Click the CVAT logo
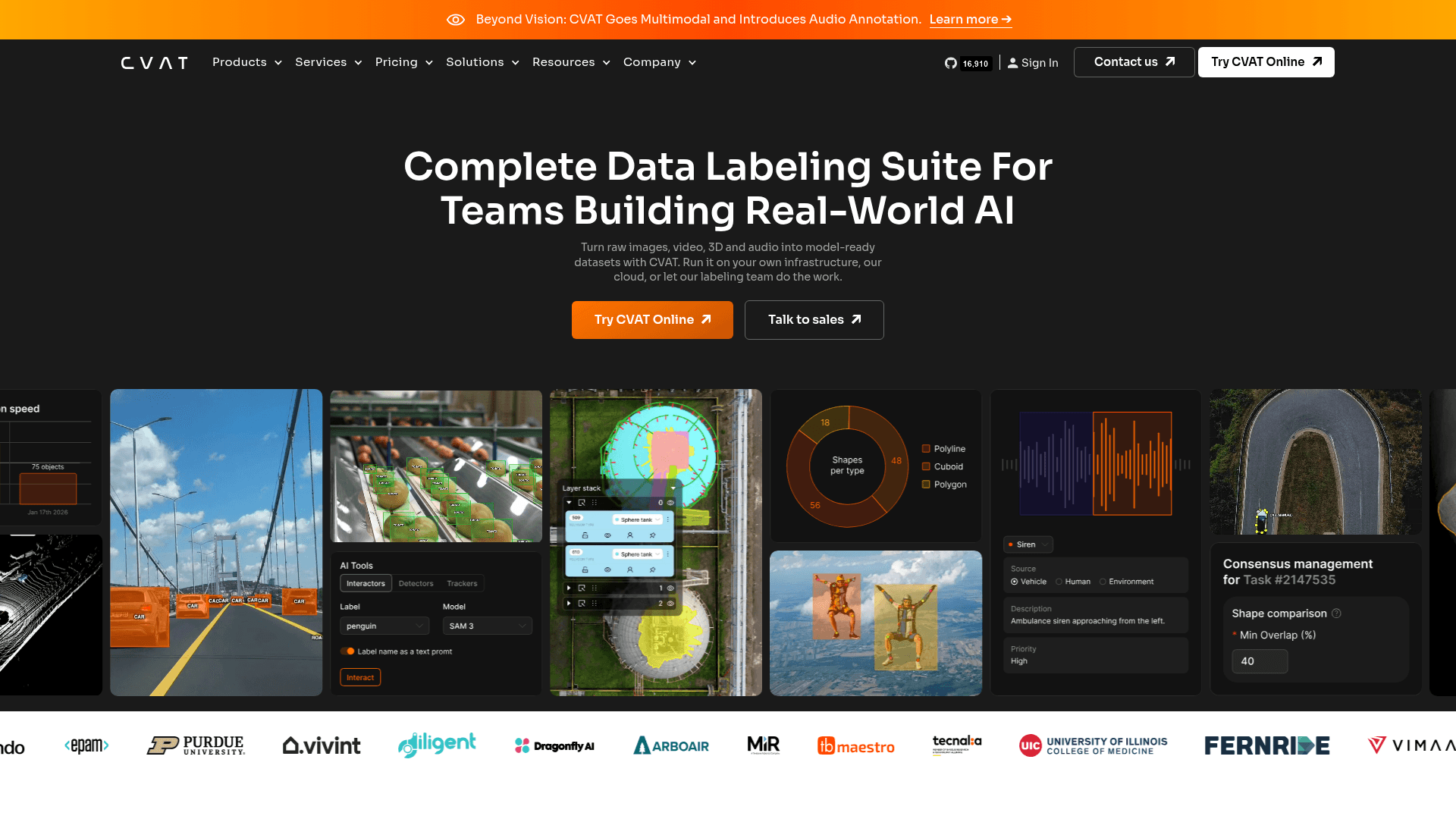Screen dimensions: 1456x819 [x=154, y=63]
